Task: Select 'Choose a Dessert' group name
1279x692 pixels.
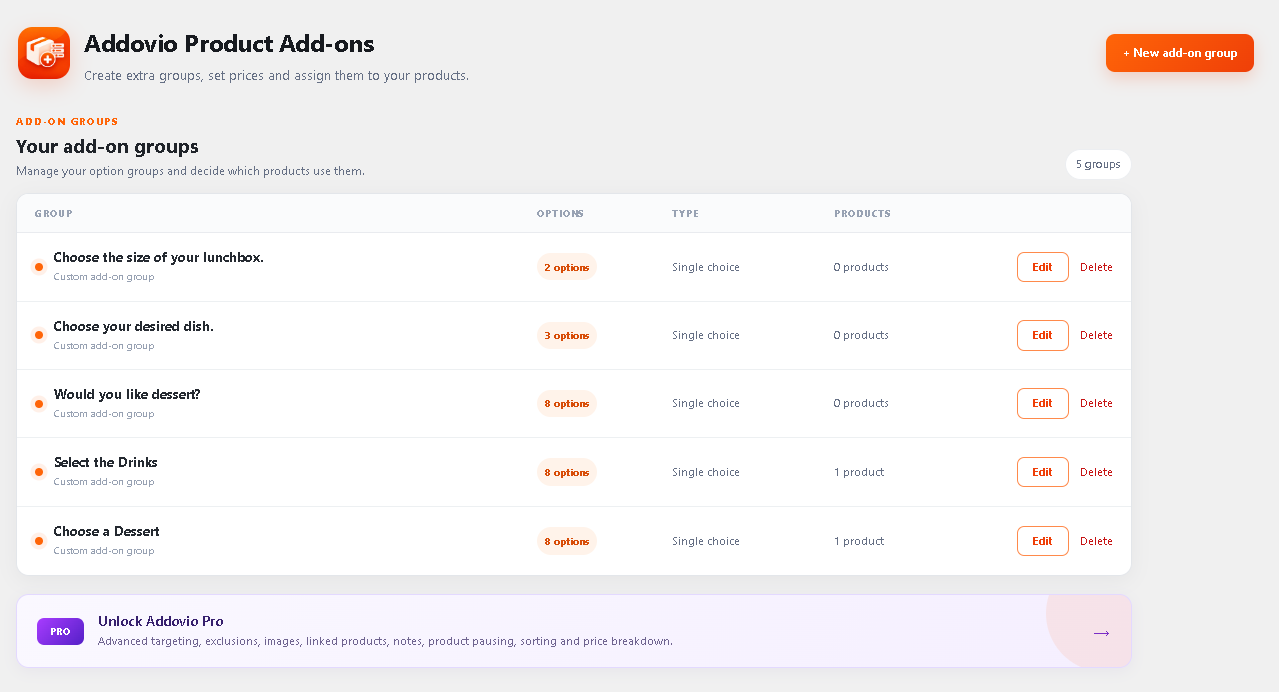Action: [107, 531]
